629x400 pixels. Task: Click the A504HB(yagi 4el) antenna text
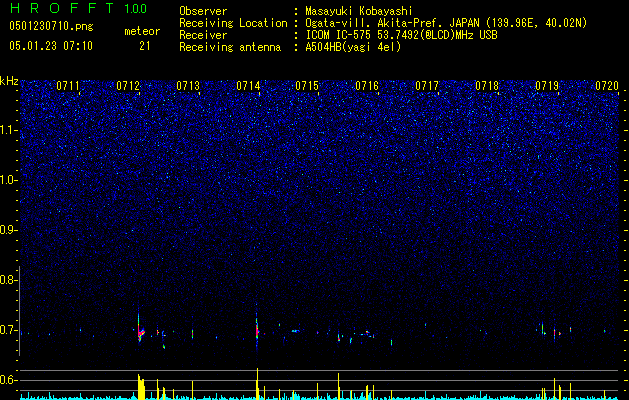point(353,47)
